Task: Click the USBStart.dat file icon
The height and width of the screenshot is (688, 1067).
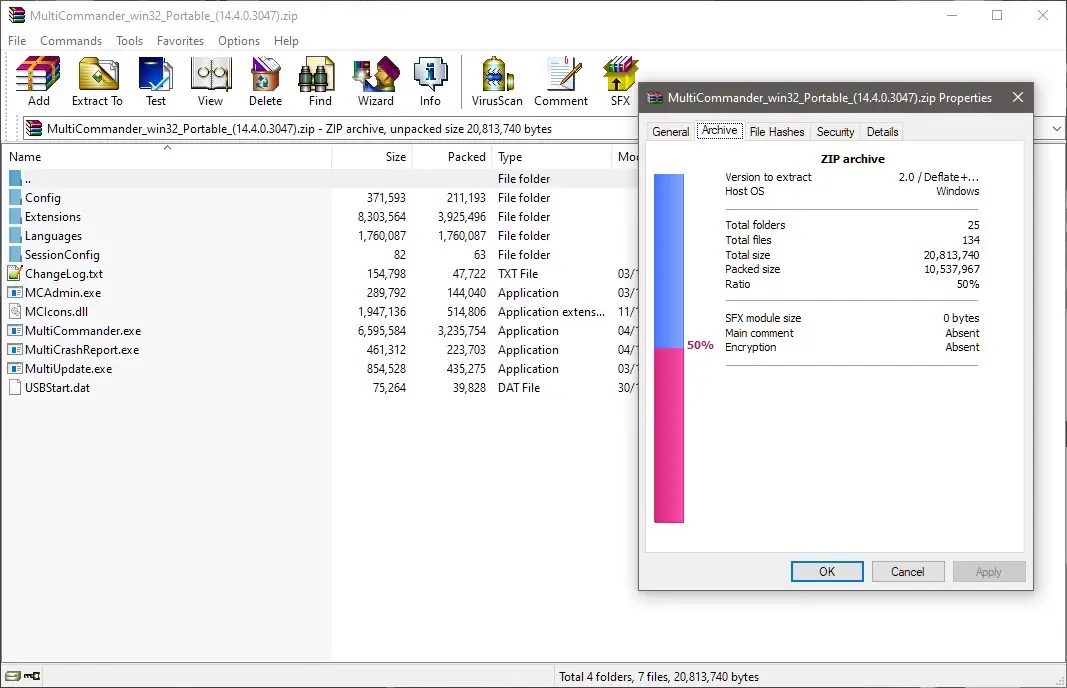Action: coord(15,387)
